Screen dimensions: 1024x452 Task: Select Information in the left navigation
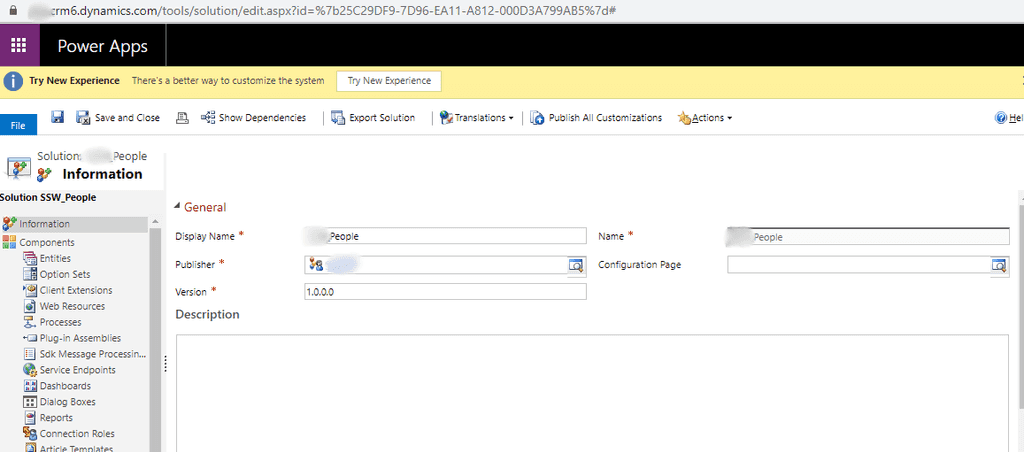[x=44, y=224]
